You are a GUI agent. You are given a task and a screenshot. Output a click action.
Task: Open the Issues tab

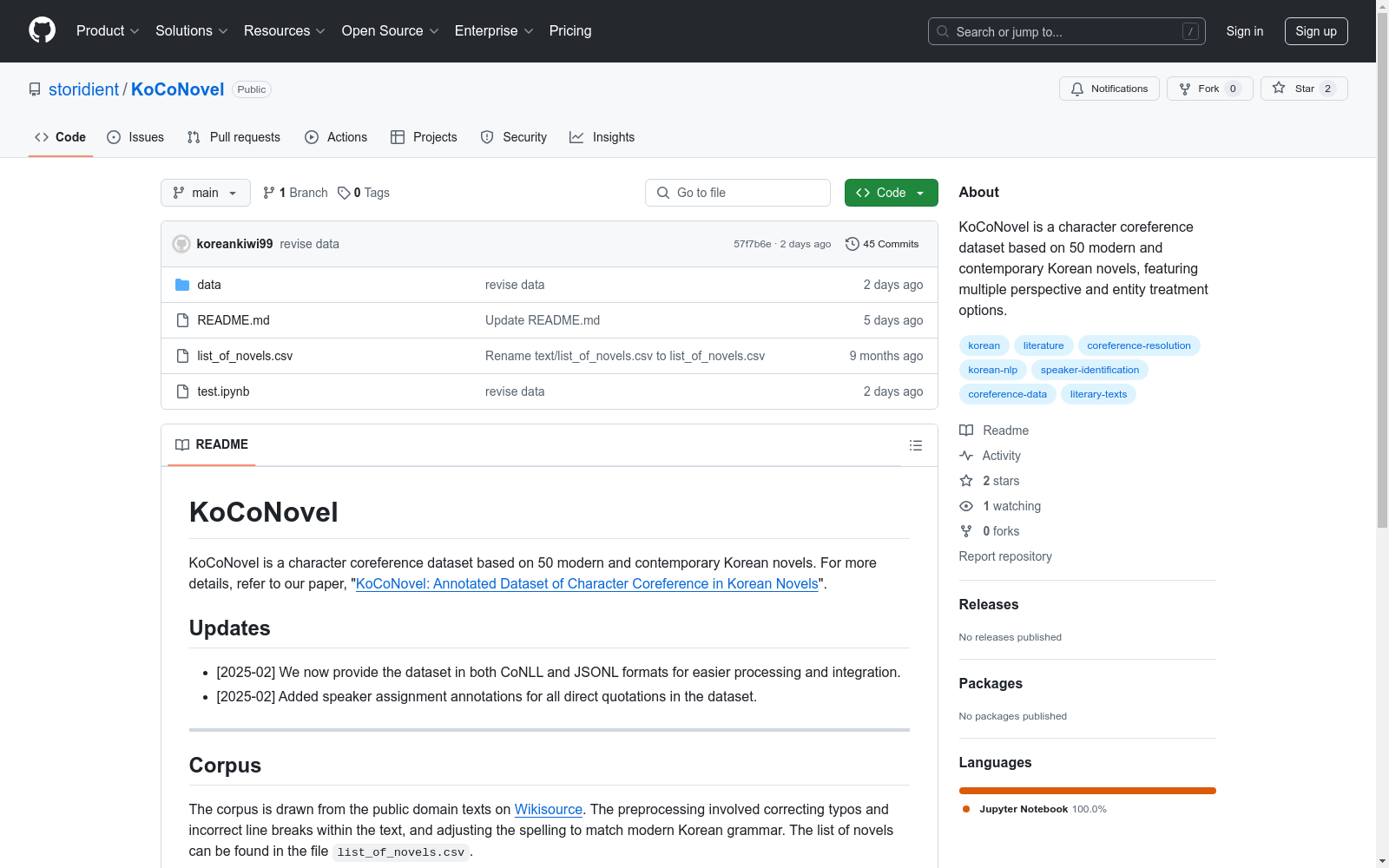tap(135, 137)
